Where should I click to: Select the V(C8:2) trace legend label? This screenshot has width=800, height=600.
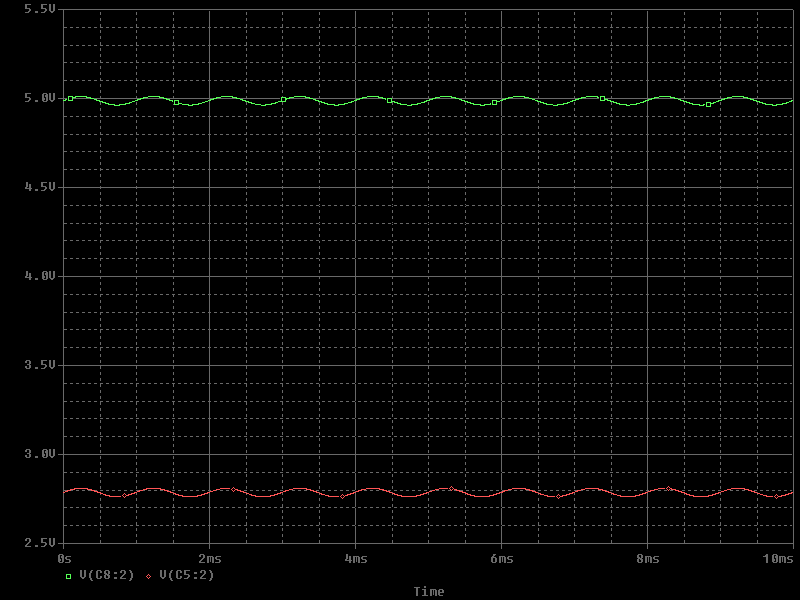coord(107,576)
